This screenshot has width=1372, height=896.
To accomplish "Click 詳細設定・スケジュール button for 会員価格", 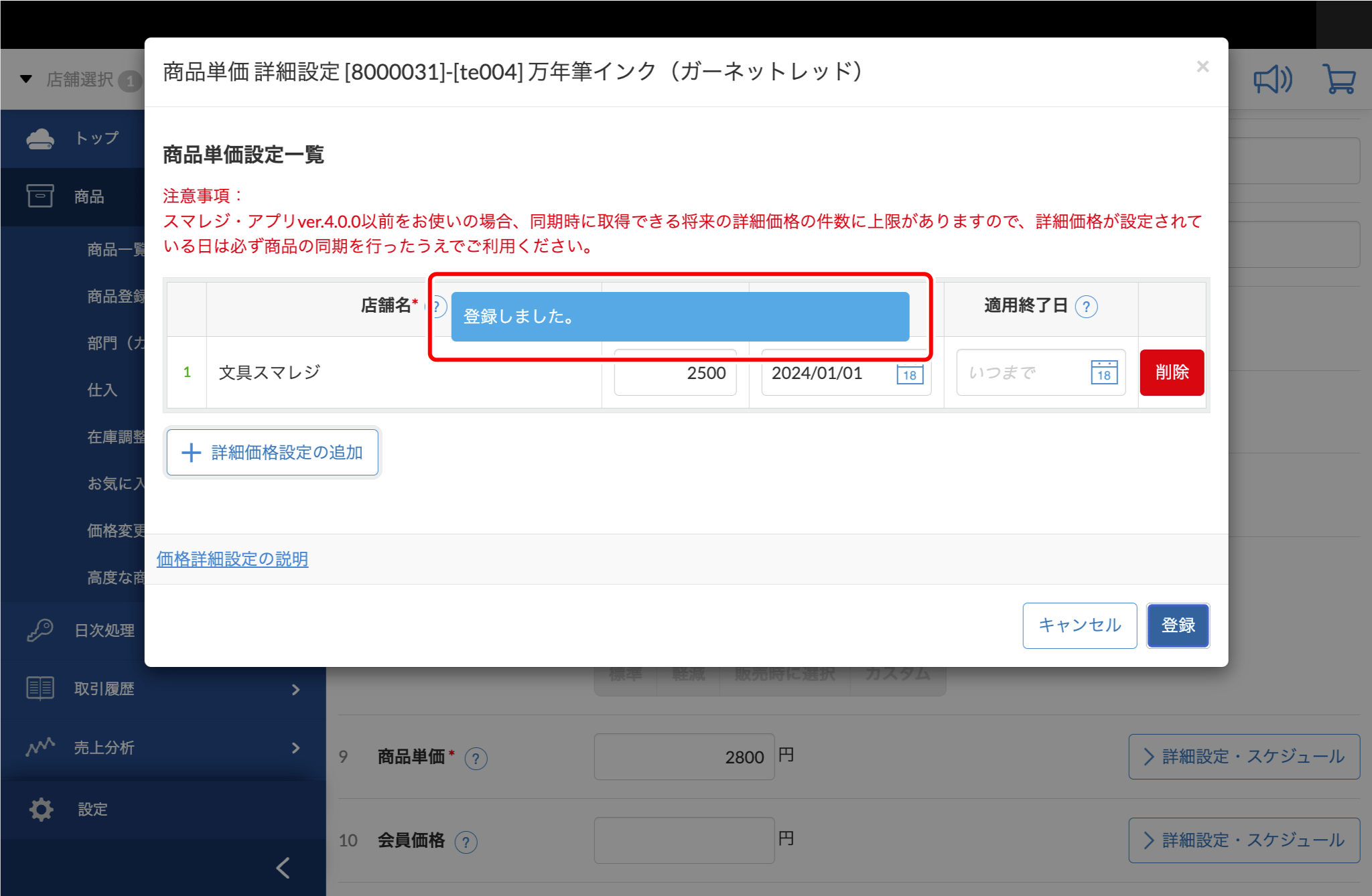I will click(x=1244, y=840).
